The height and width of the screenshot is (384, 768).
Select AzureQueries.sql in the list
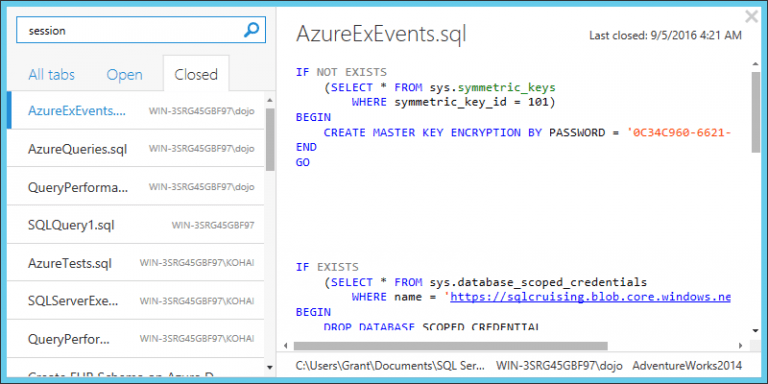coord(136,148)
